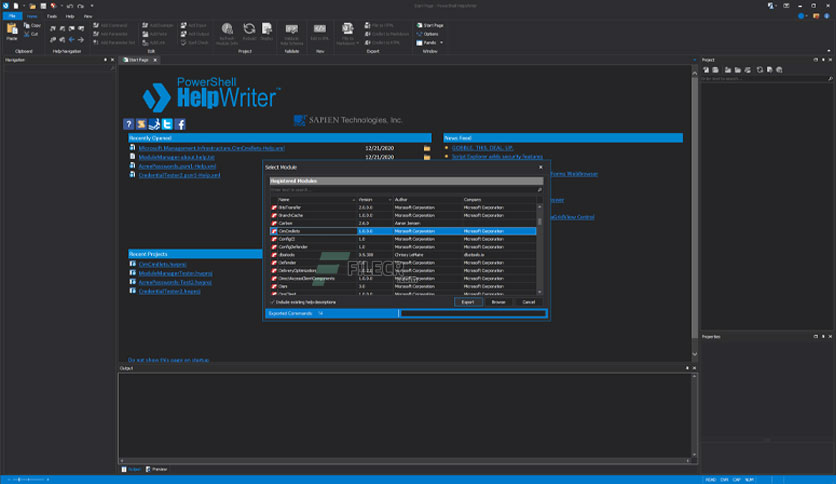The image size is (836, 484).
Task: Click the Twitter icon on Start Page
Action: click(x=167, y=124)
